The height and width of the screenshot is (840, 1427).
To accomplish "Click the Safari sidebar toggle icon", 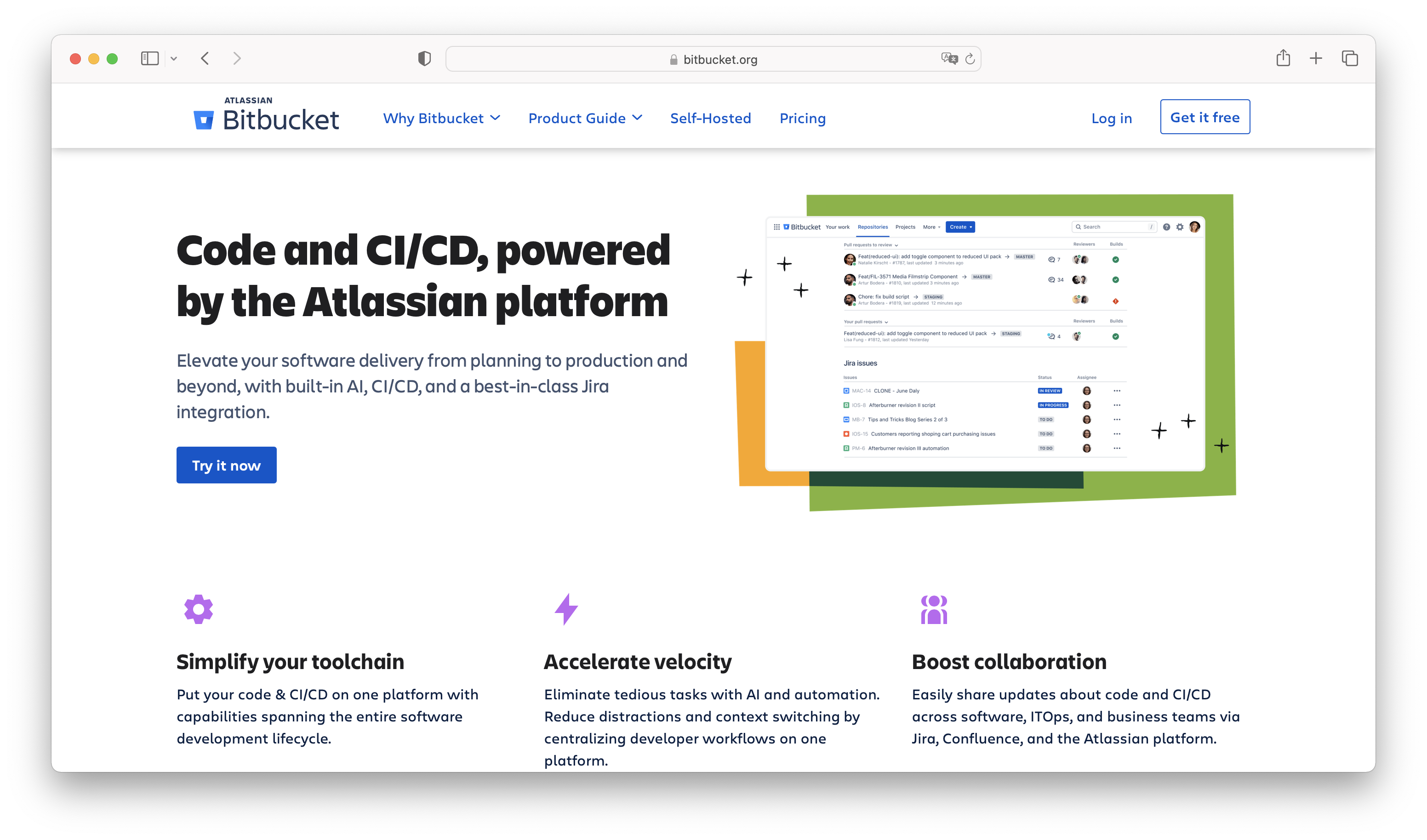I will click(149, 58).
